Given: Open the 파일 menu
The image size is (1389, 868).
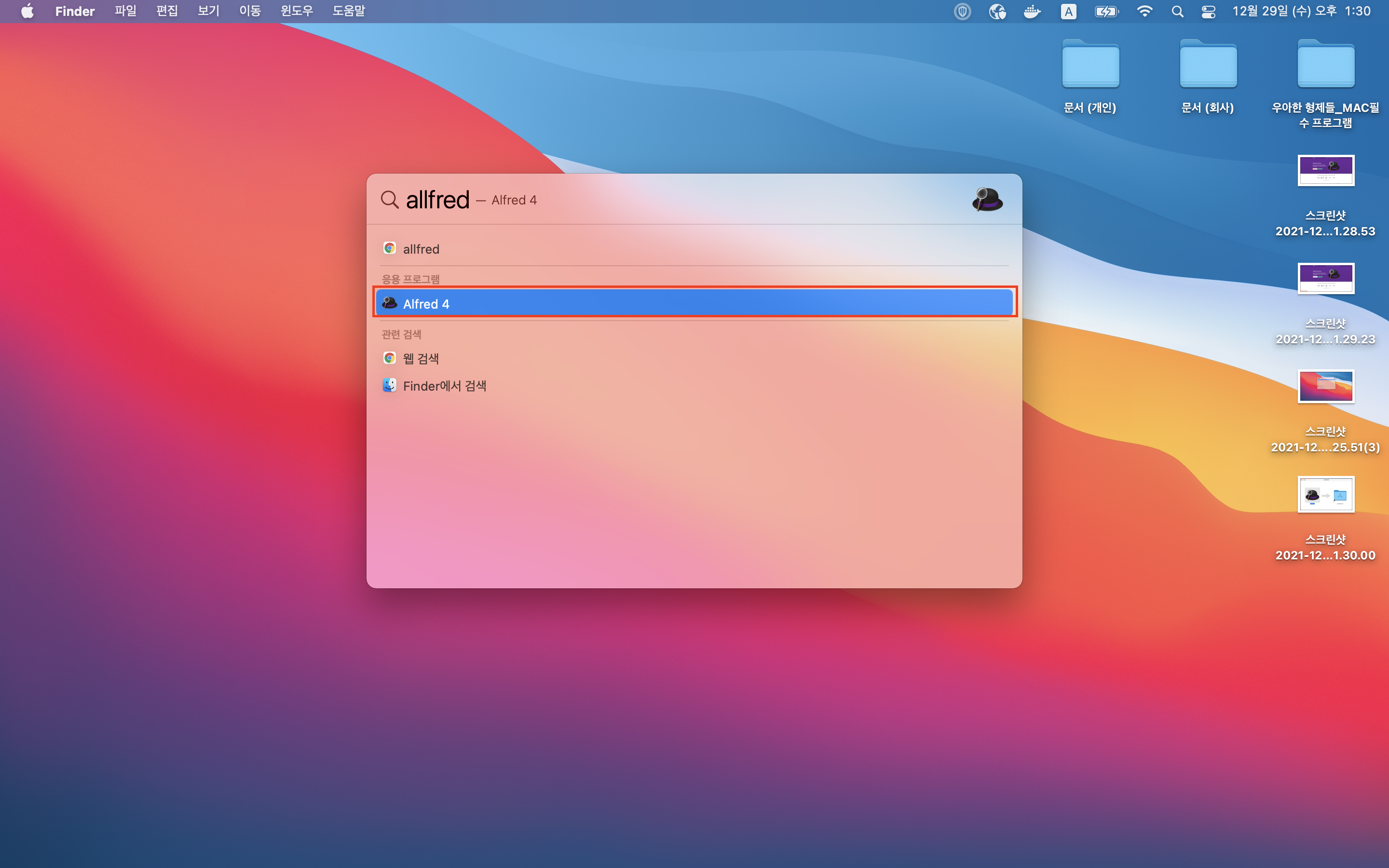Looking at the screenshot, I should (x=125, y=12).
